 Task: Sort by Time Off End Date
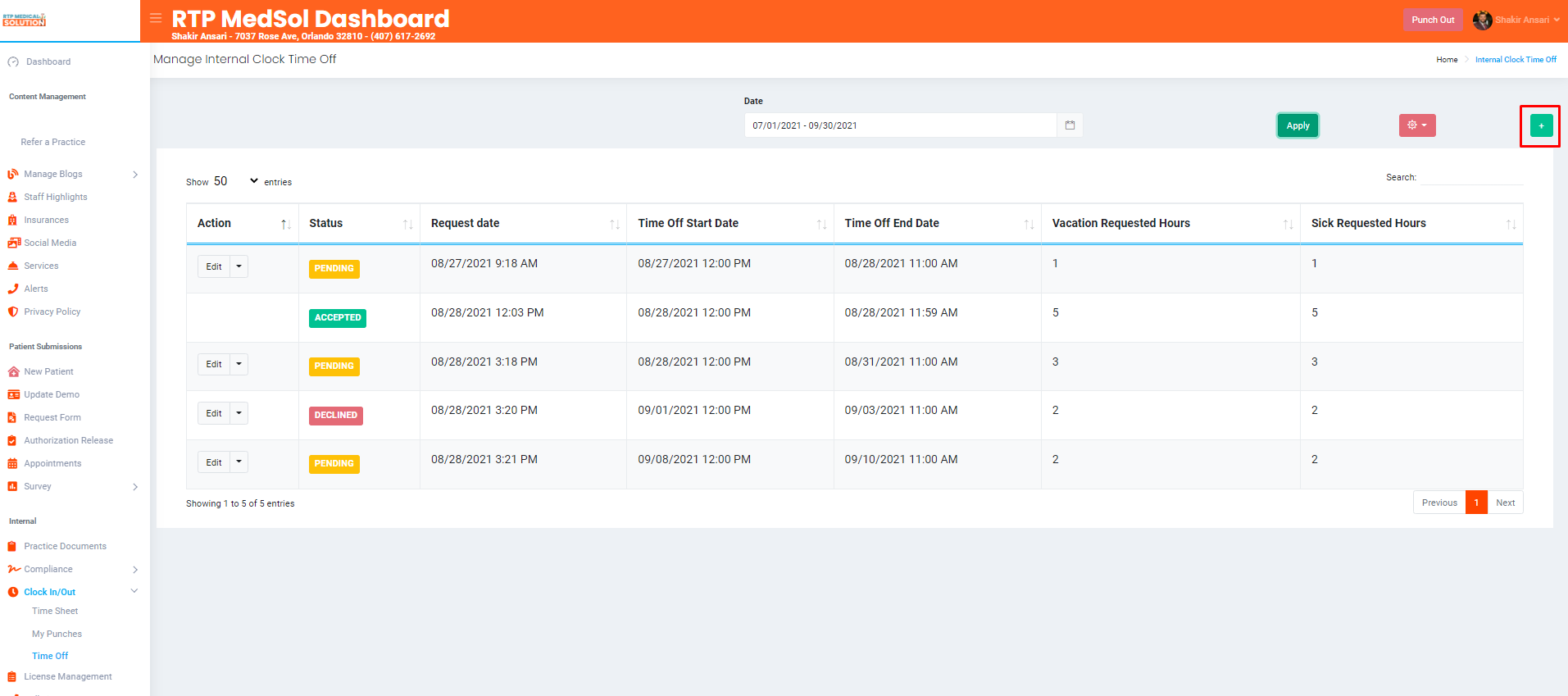tap(938, 223)
